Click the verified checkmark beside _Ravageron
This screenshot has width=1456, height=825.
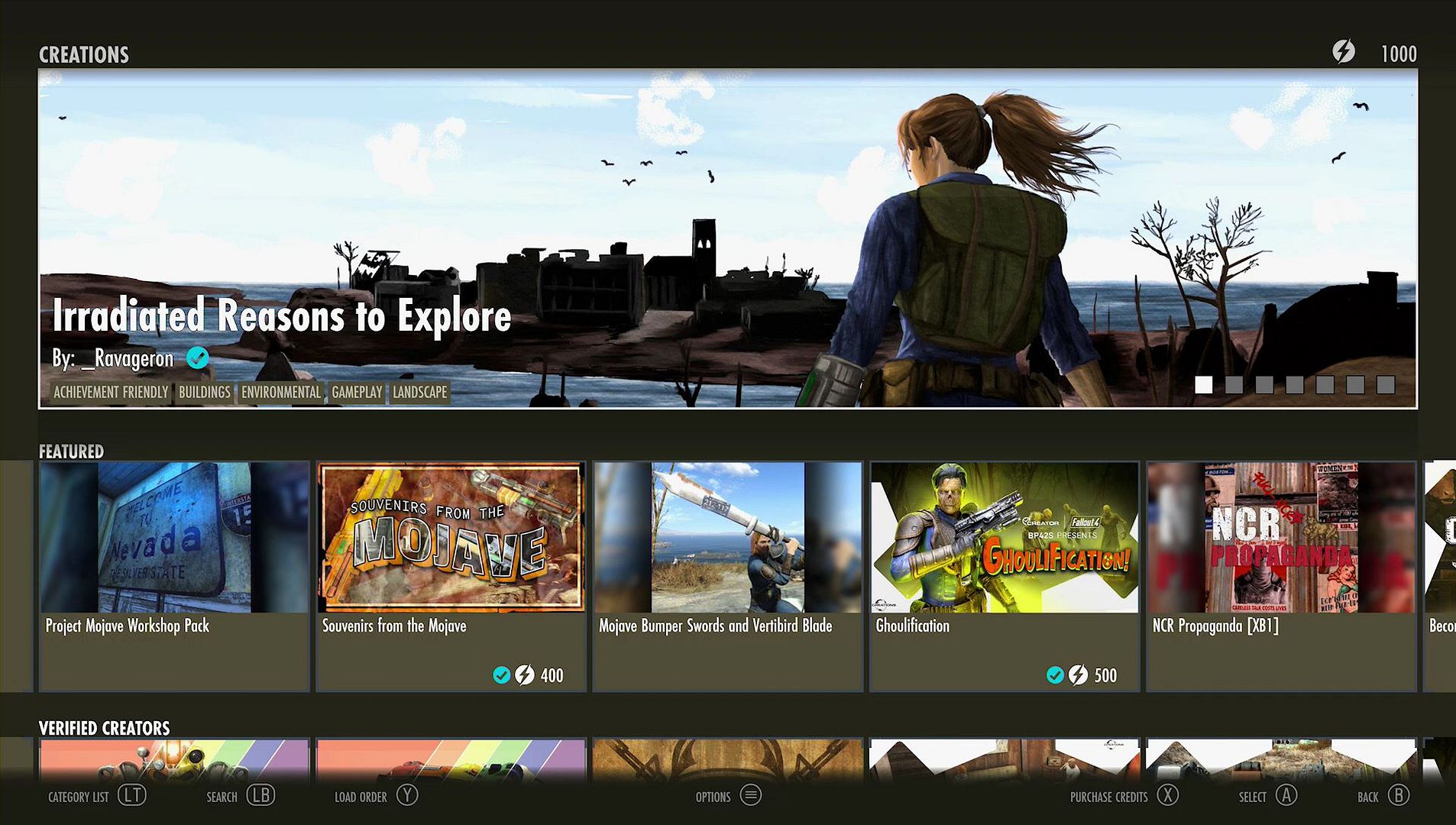pyautogui.click(x=198, y=357)
